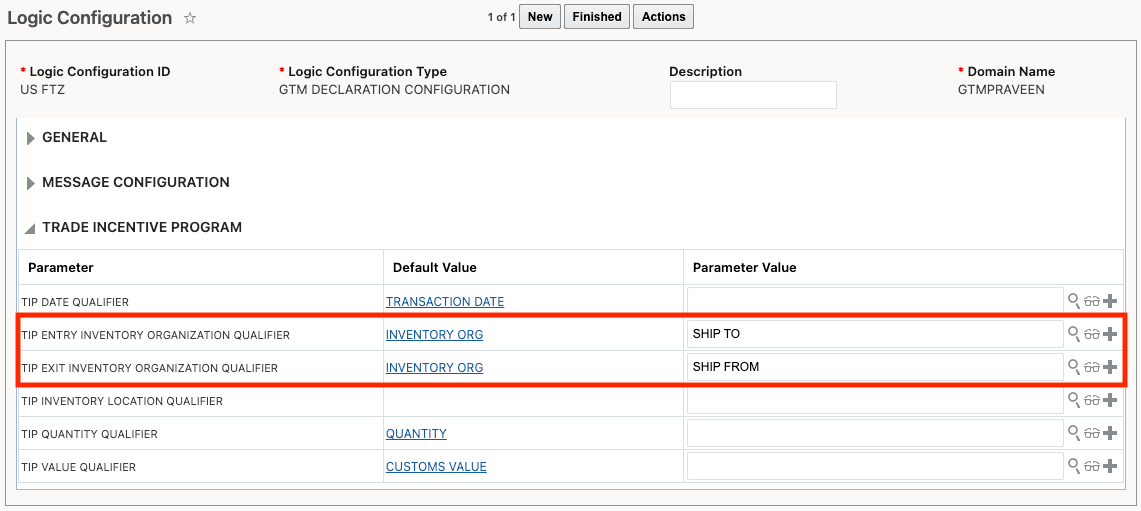Search value for TIP VALUE QUALIFIER
The width and height of the screenshot is (1141, 511).
coord(1073,465)
